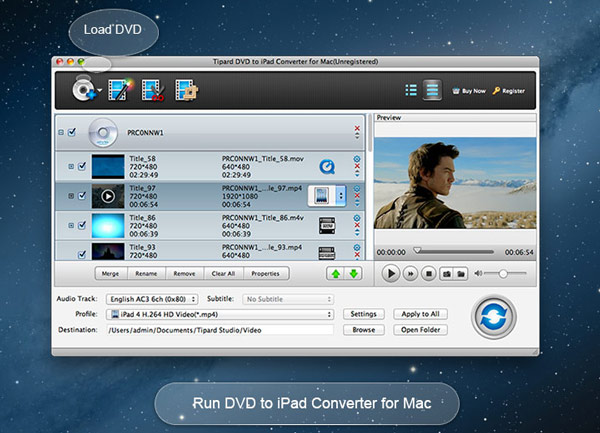Click the Load DVD disc icon
Screen dimensions: 600x433
tap(79, 92)
